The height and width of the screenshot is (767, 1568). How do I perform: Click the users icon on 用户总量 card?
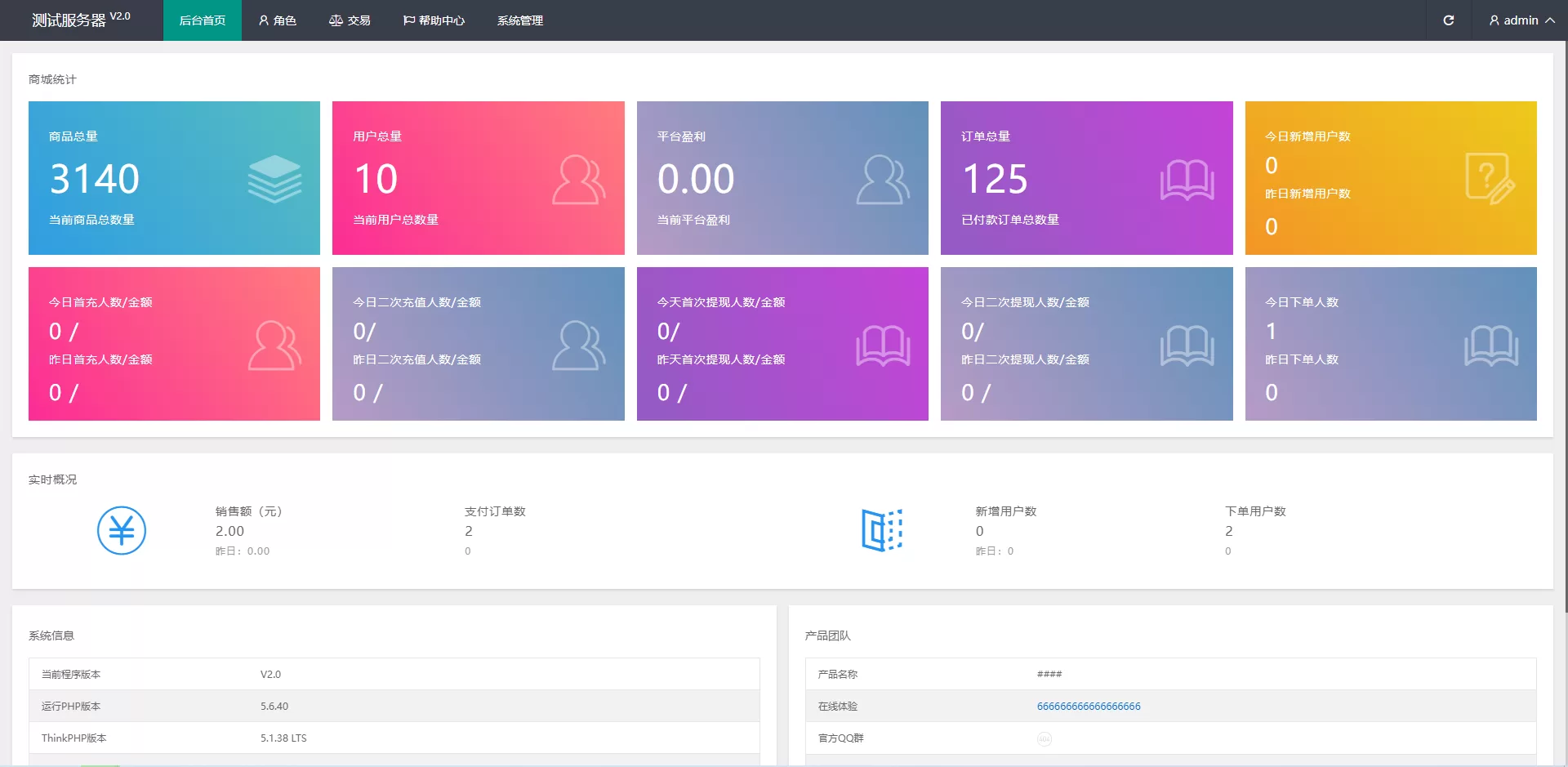[x=578, y=180]
